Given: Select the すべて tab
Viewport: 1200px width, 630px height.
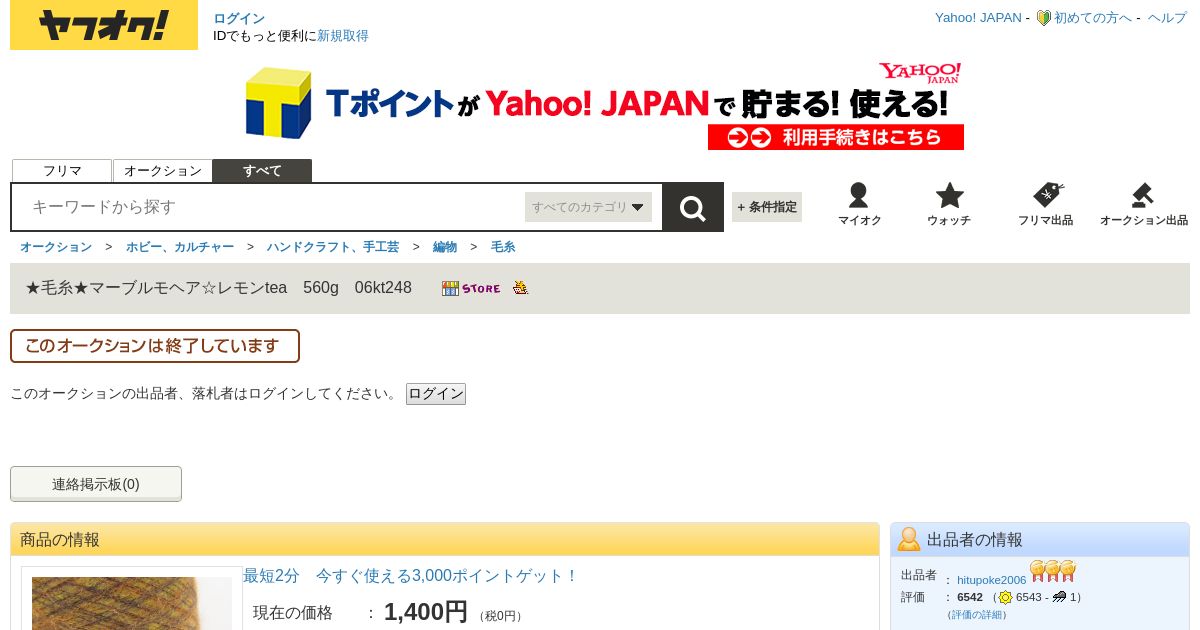Looking at the screenshot, I should click(x=262, y=171).
